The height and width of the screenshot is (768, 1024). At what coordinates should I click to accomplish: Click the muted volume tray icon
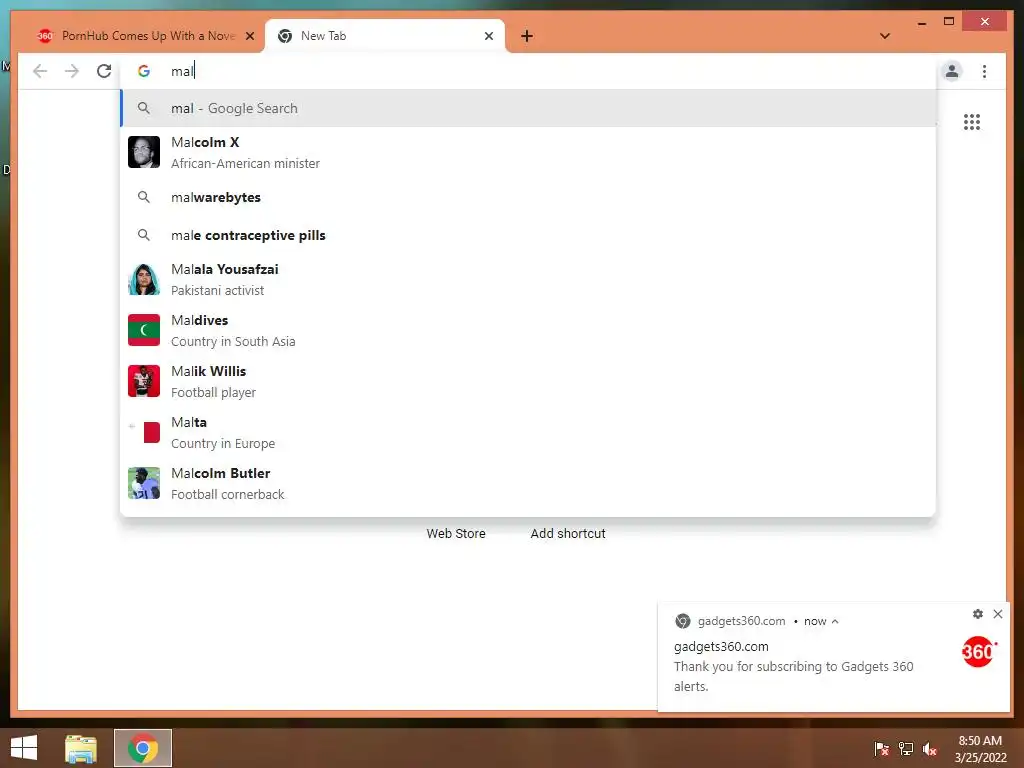coord(930,749)
